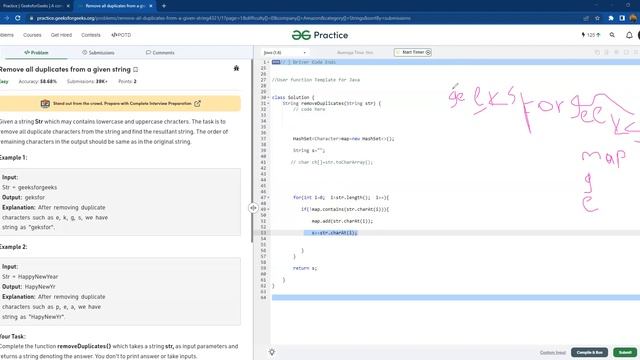Screen dimensions: 640x360
Task: Open the Complete Interview Preparation banner
Action: [x=120, y=104]
